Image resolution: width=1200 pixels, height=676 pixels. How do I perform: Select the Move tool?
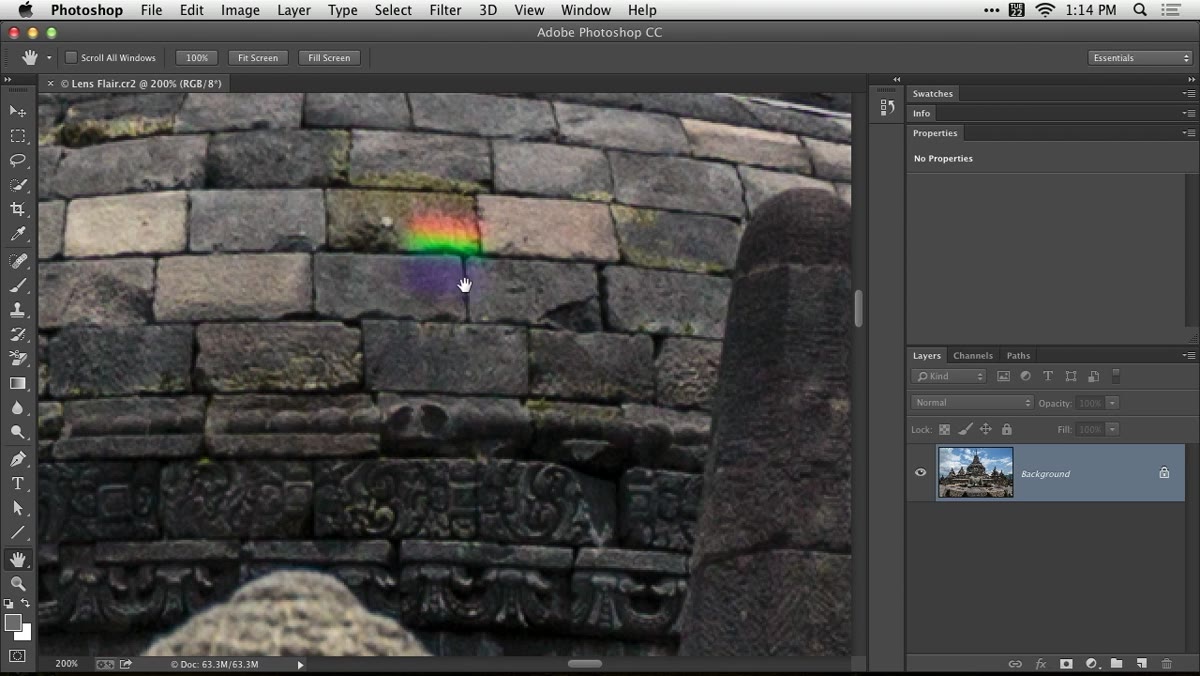[18, 111]
